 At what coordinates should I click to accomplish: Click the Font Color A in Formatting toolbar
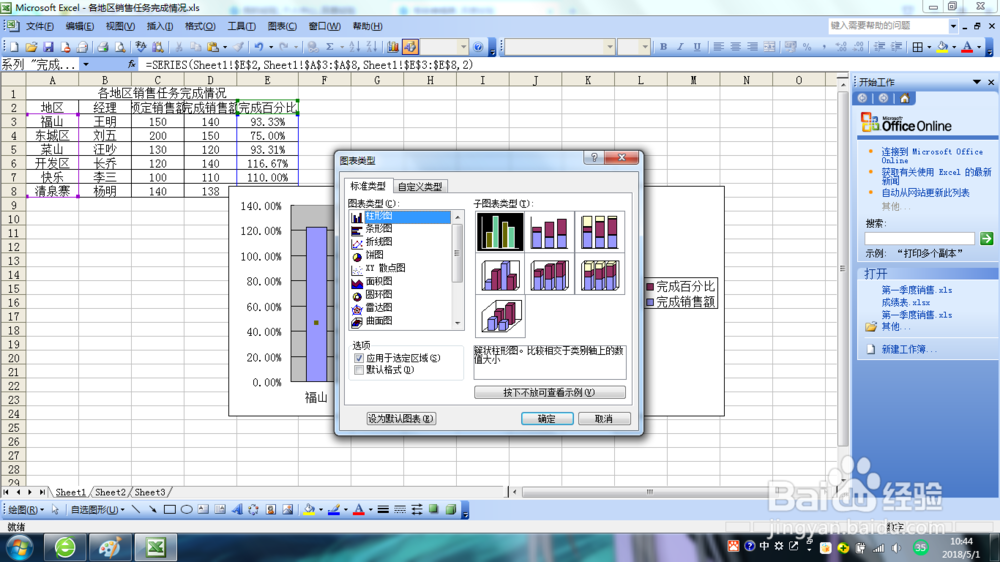coord(967,47)
